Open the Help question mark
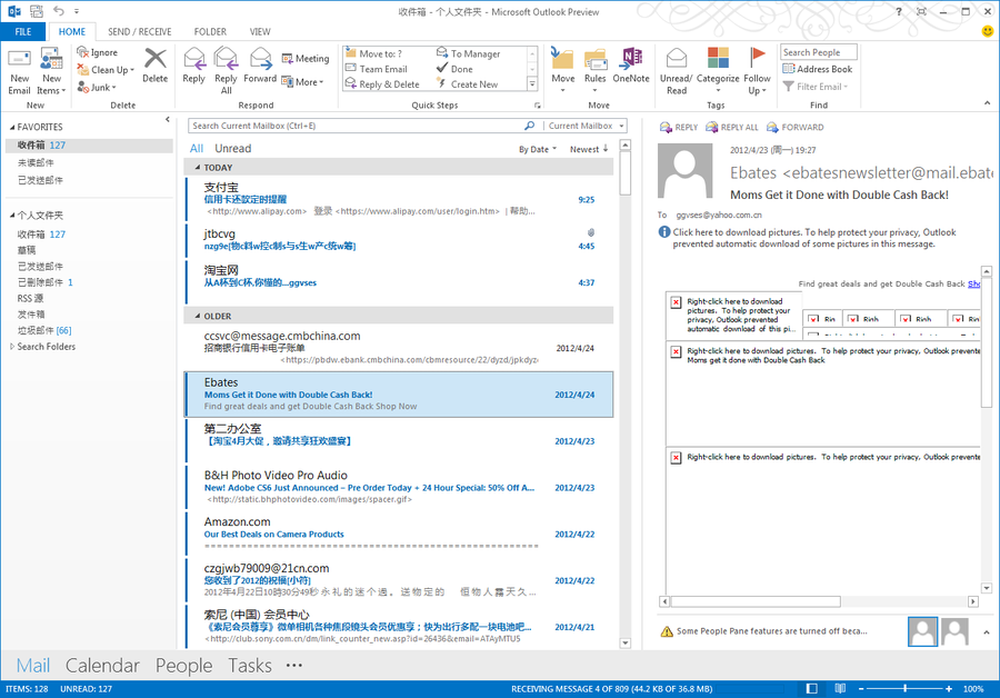This screenshot has width=1000, height=698. pyautogui.click(x=898, y=11)
